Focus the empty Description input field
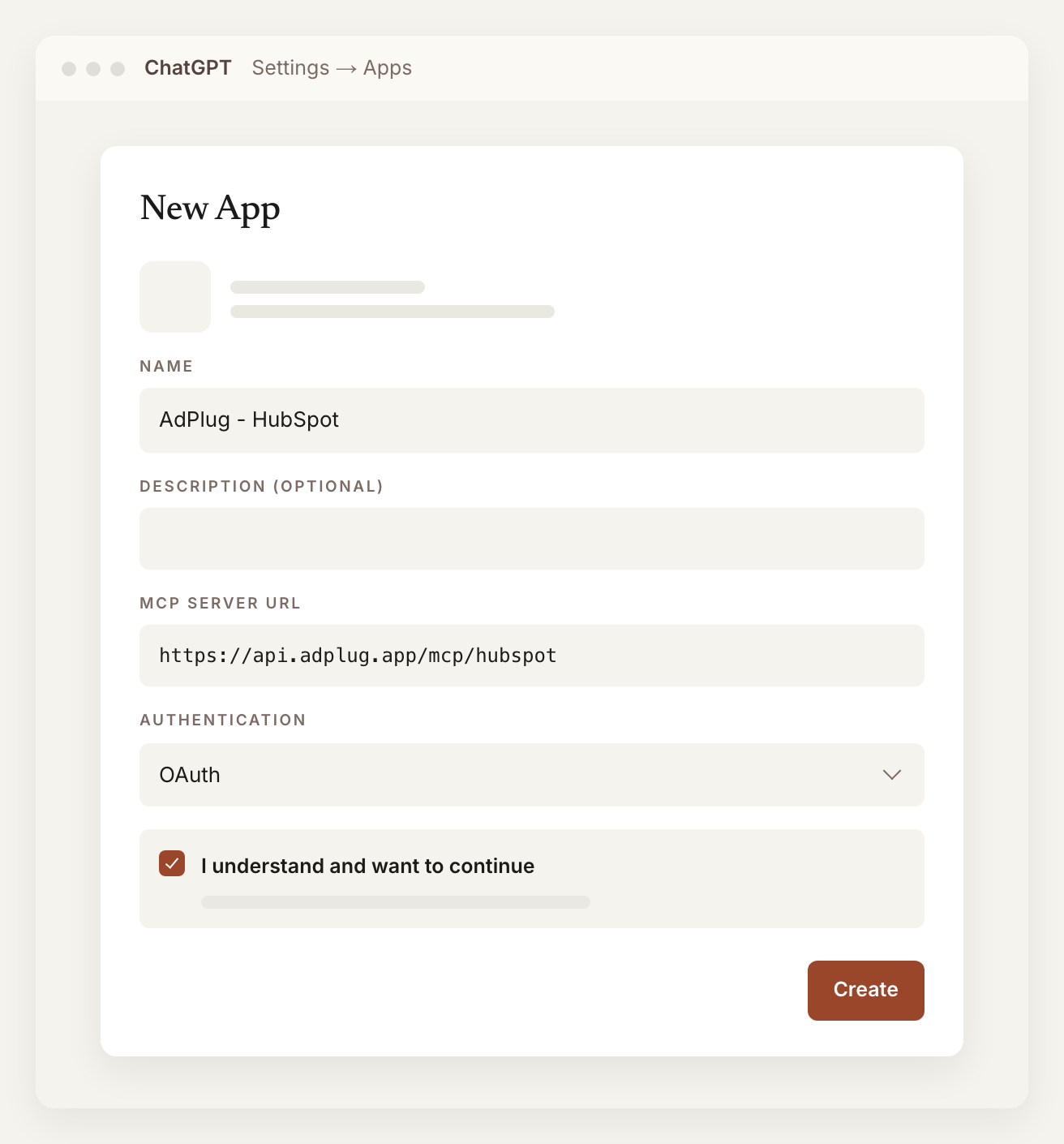This screenshot has width=1064, height=1144. pos(532,539)
